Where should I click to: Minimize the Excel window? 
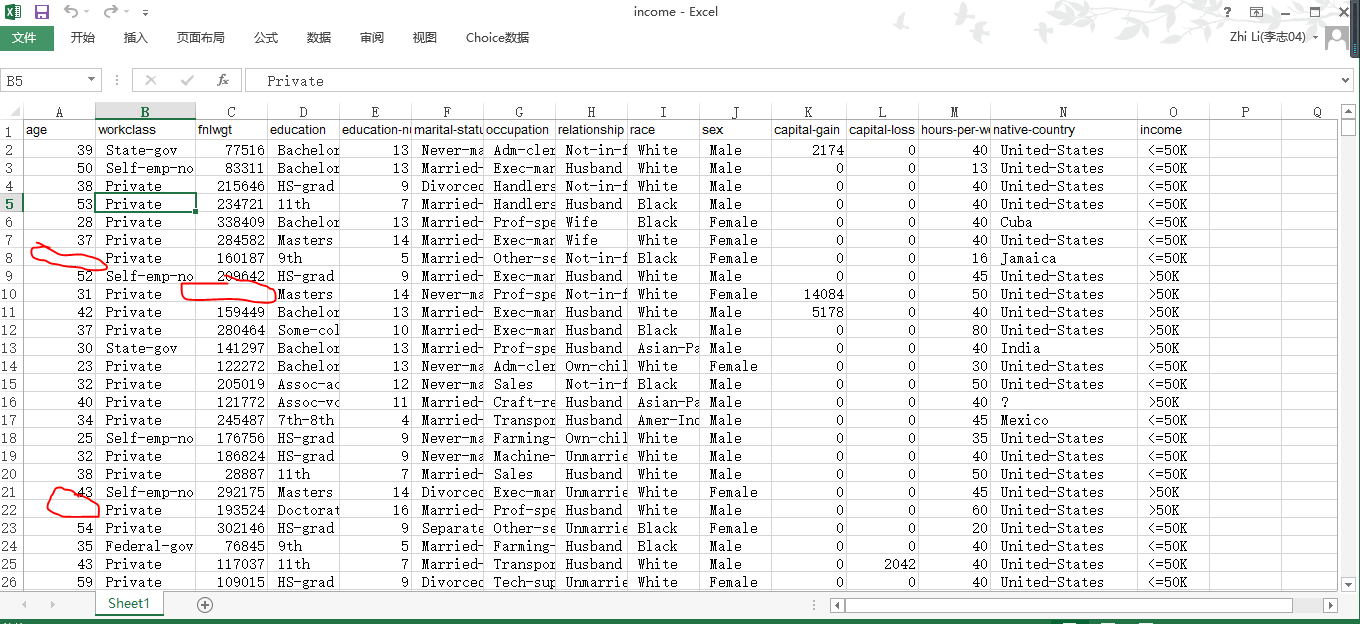[1287, 12]
